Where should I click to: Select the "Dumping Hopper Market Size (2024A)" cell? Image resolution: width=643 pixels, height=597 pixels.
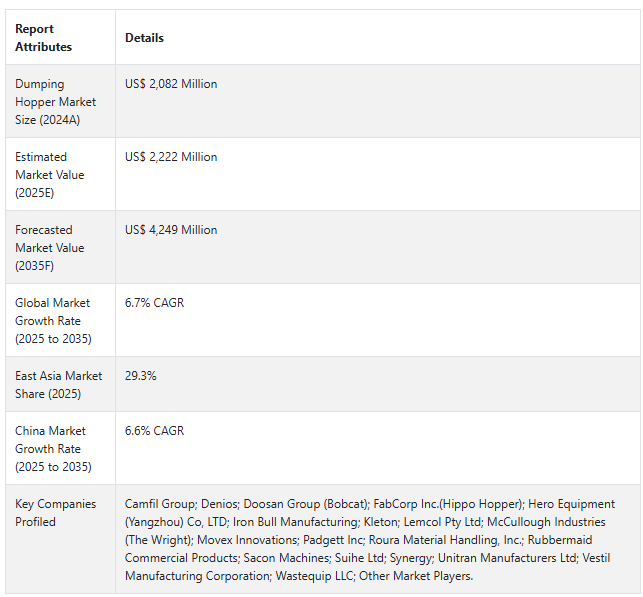click(x=55, y=102)
